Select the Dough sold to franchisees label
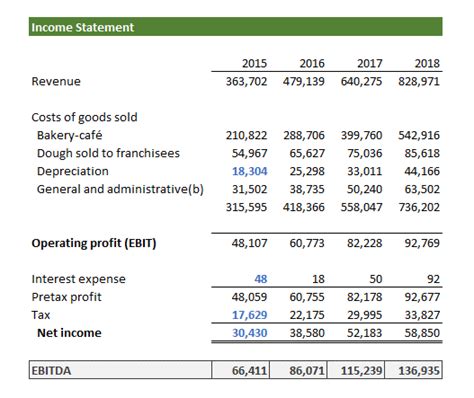 tap(108, 153)
